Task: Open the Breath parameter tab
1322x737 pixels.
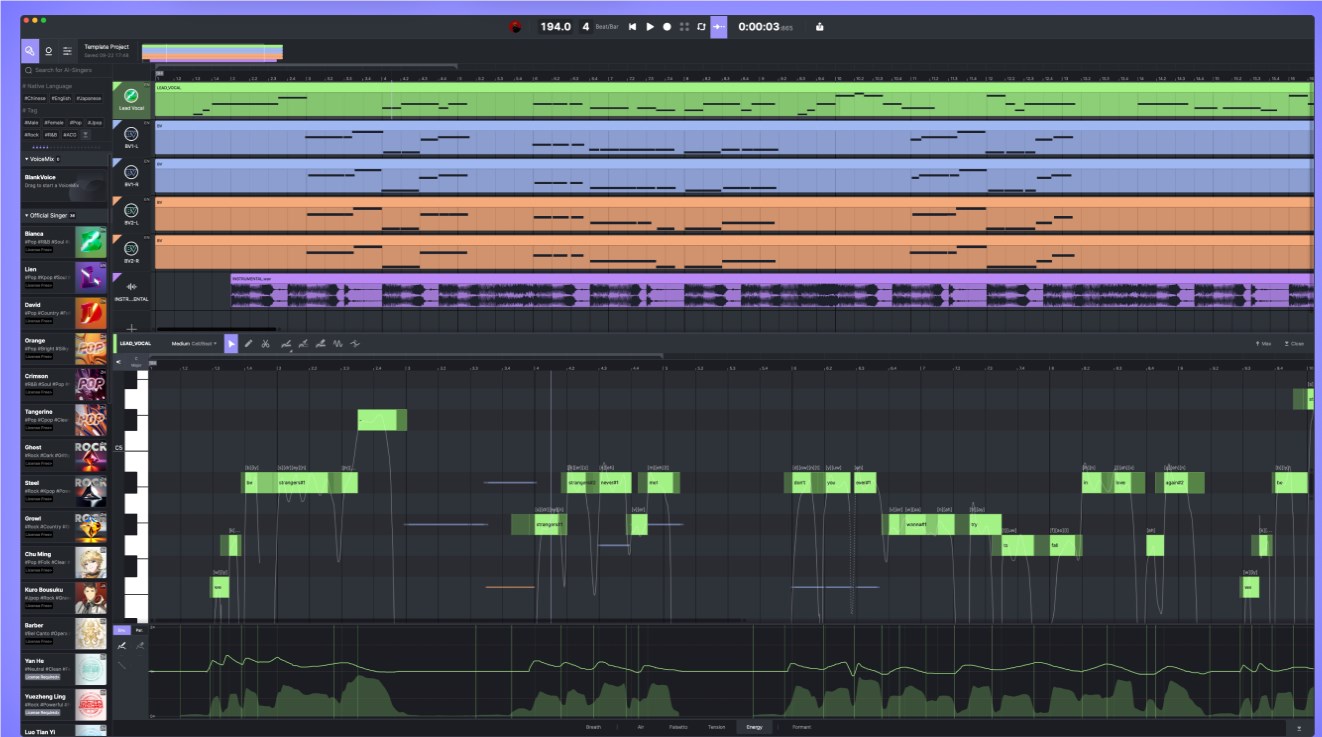Action: 593,727
